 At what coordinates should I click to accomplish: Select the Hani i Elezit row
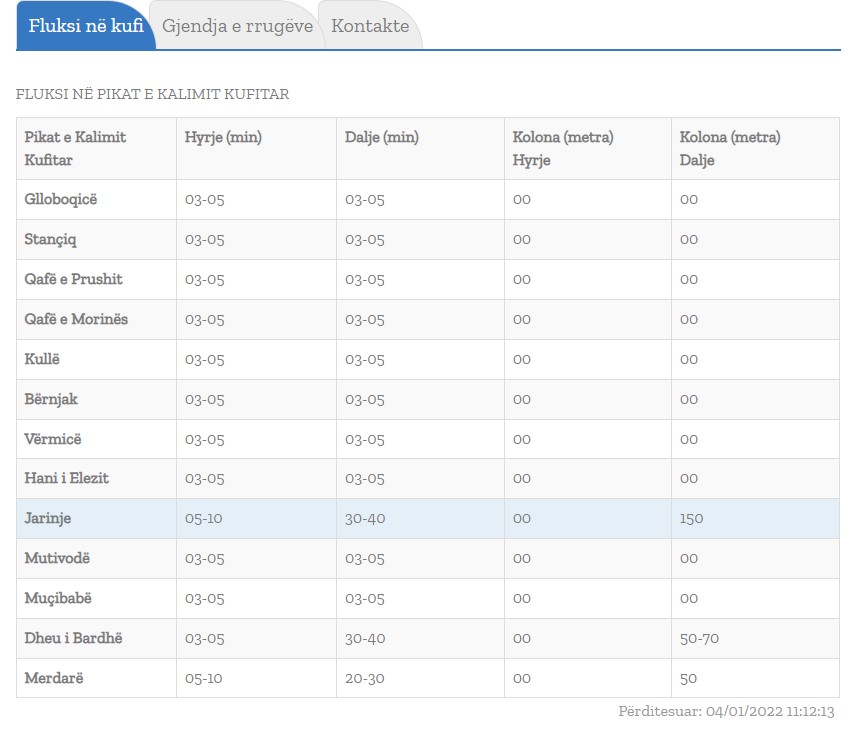tap(66, 478)
